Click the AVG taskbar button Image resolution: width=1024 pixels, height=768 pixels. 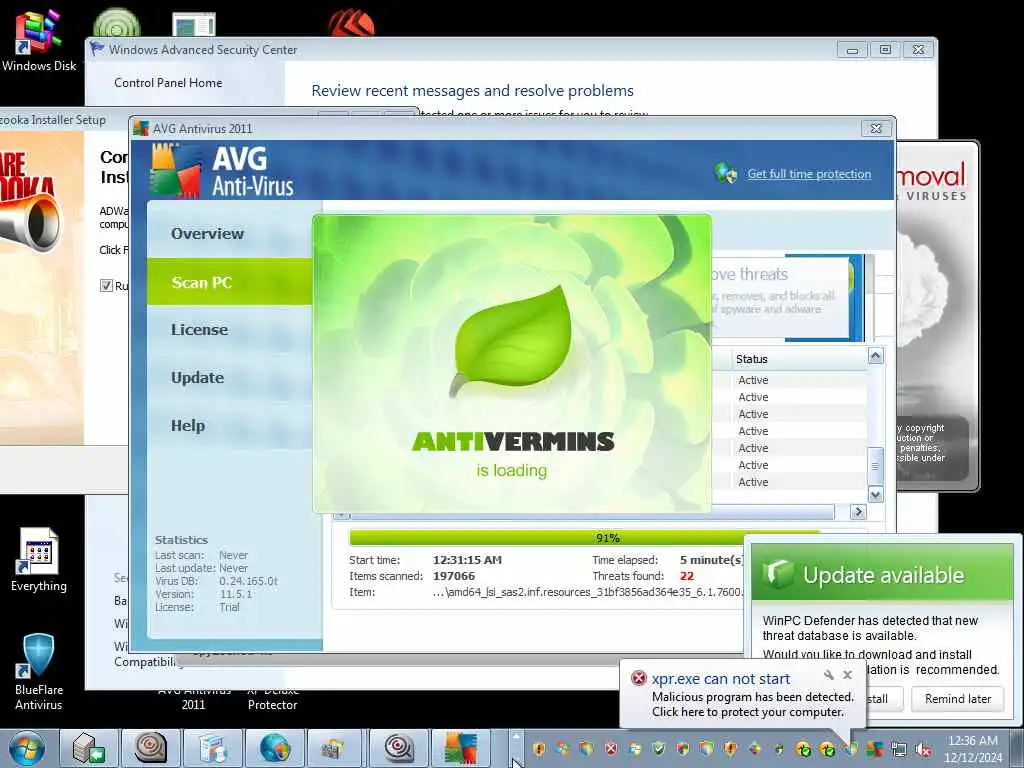[460, 748]
